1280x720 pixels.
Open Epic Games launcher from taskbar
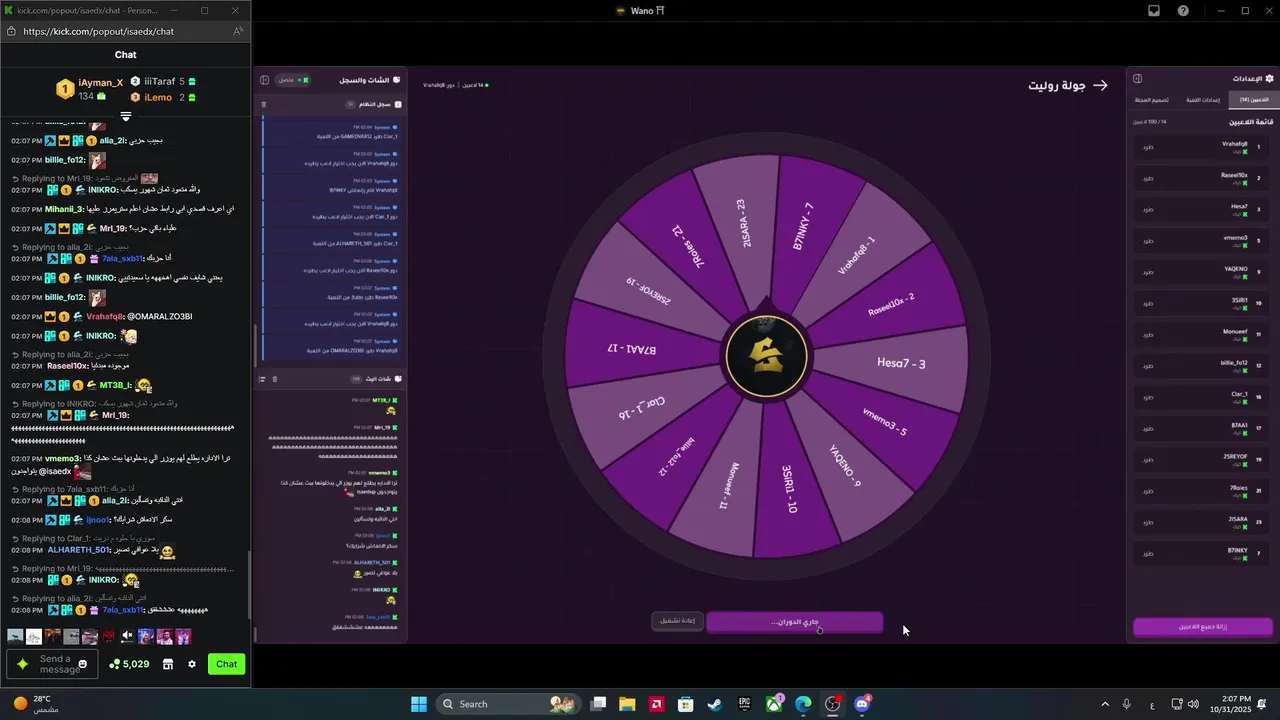744,704
